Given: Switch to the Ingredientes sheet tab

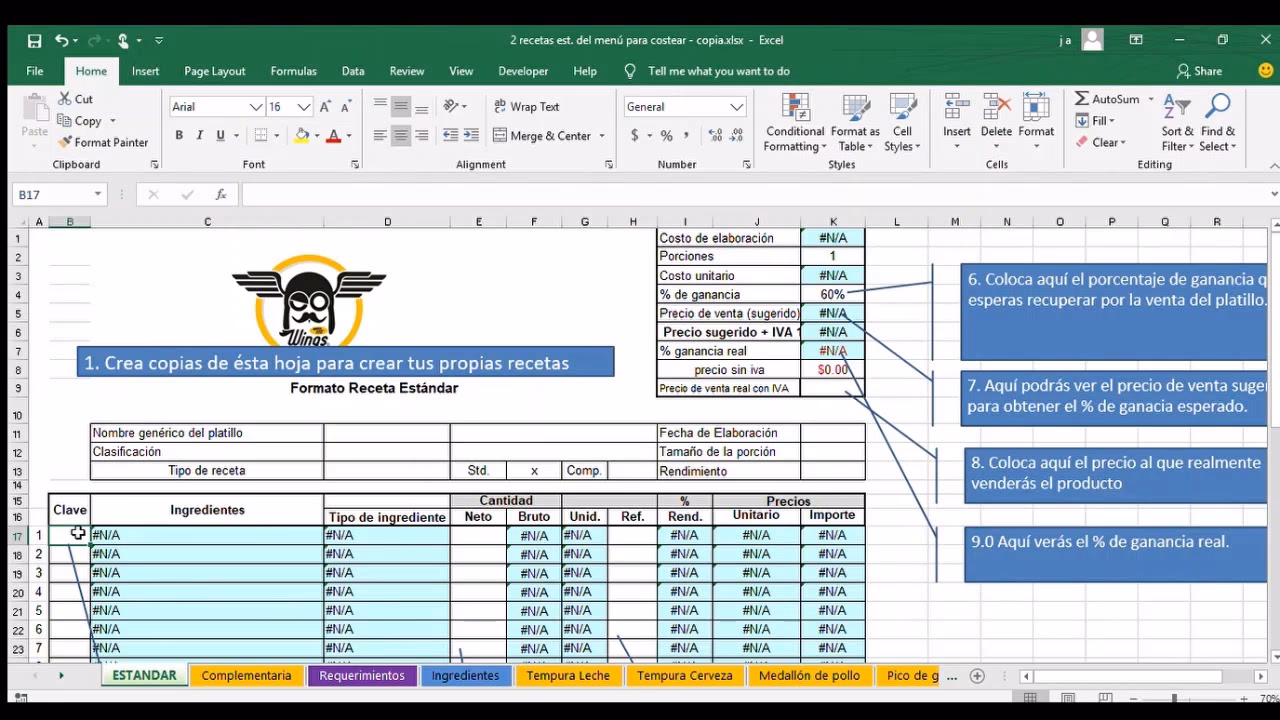Looking at the screenshot, I should pyautogui.click(x=465, y=676).
